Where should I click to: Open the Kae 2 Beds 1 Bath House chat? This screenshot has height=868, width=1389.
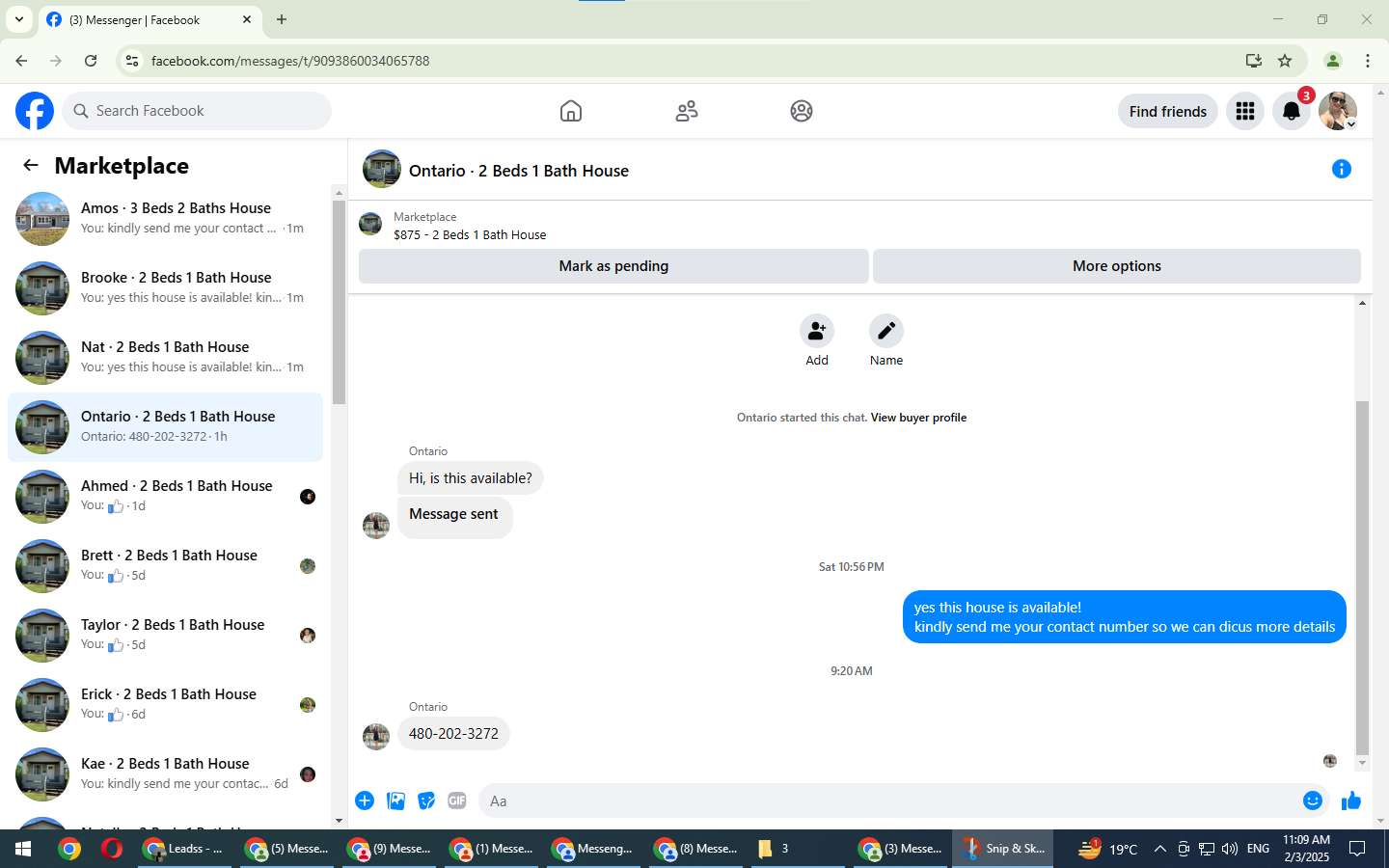[166, 774]
